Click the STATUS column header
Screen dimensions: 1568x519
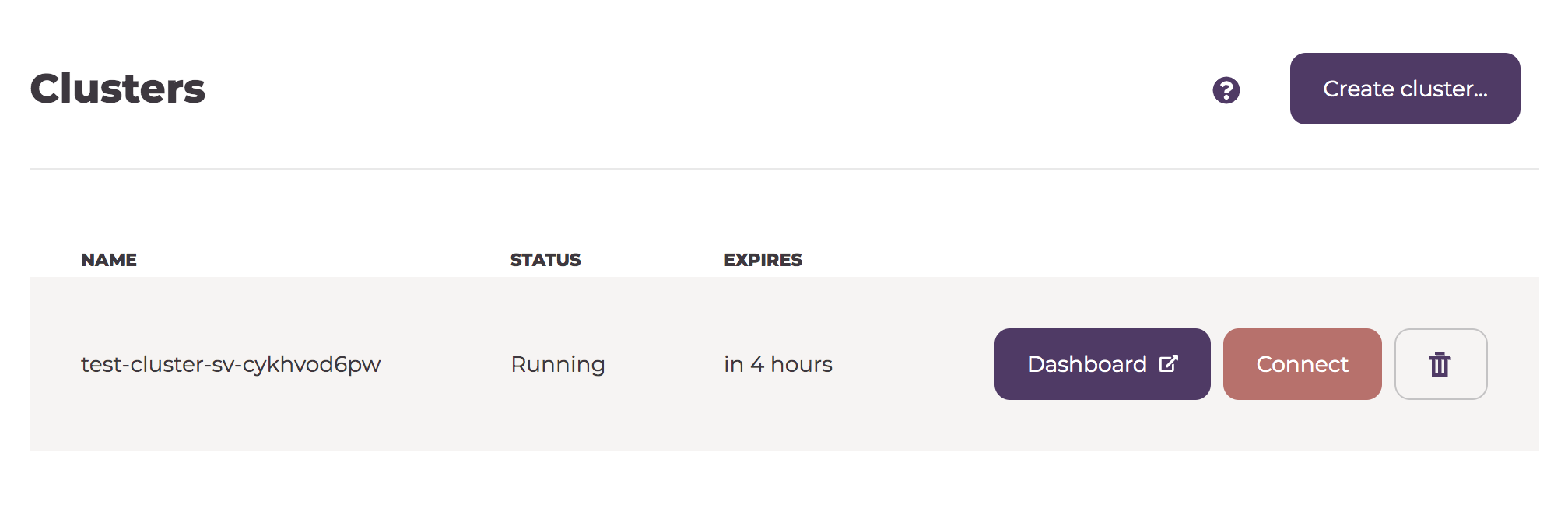[x=545, y=260]
